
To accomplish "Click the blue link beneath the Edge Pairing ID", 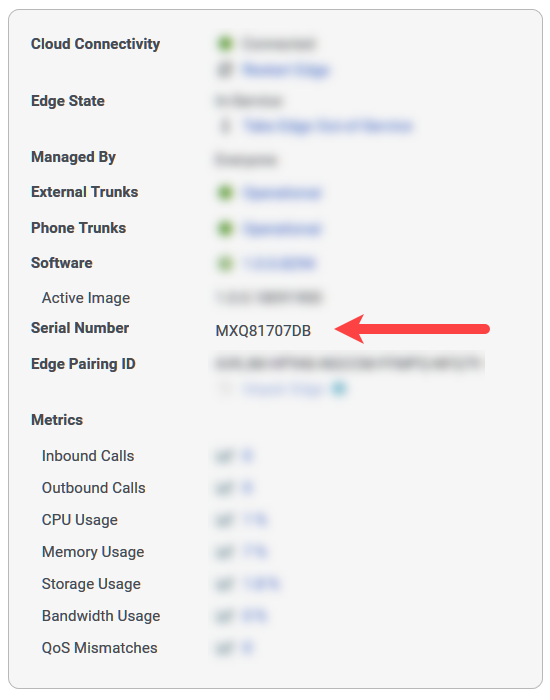I will pos(283,389).
